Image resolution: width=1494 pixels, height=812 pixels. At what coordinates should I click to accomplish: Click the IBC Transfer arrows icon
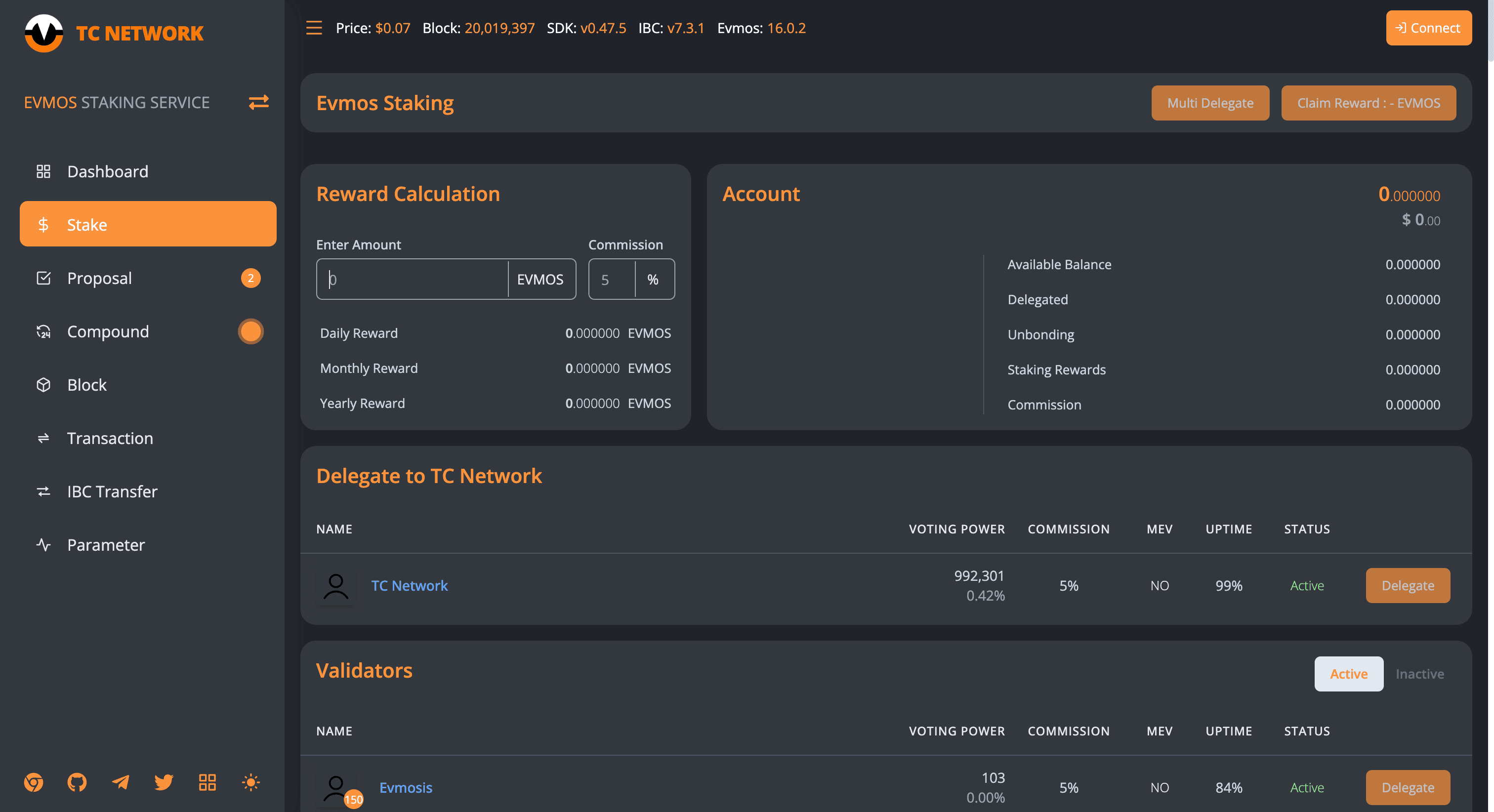tap(43, 491)
